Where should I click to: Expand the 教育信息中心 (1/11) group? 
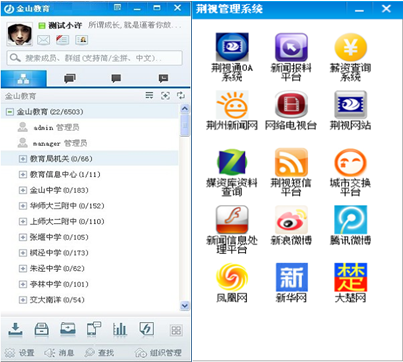(22, 175)
